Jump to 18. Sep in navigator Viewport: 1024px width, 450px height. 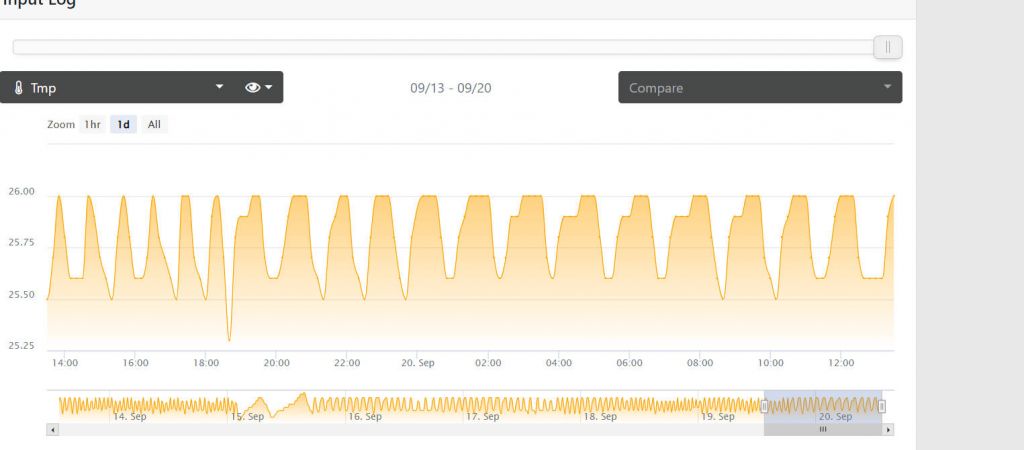click(601, 417)
